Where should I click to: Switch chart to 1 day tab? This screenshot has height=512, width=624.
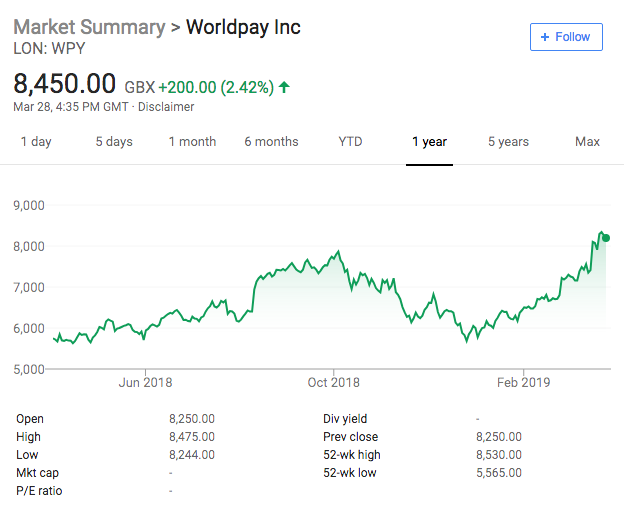(x=36, y=142)
